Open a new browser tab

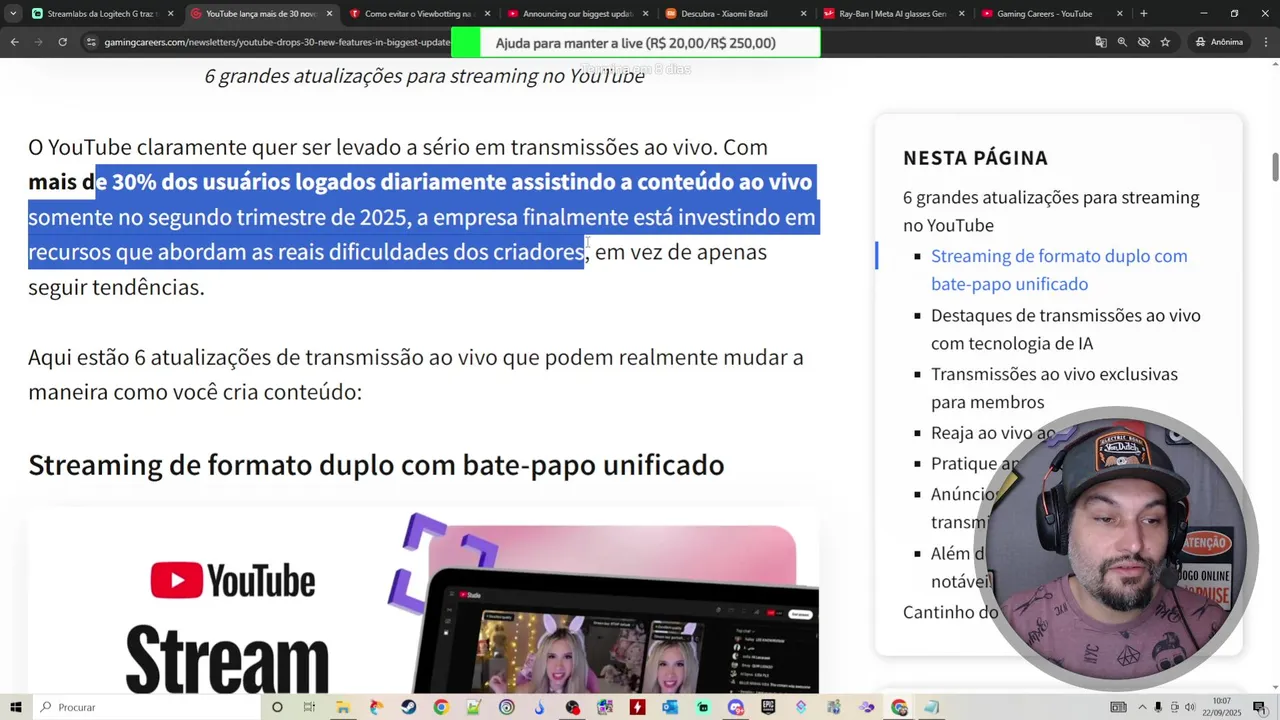pos(1143,14)
